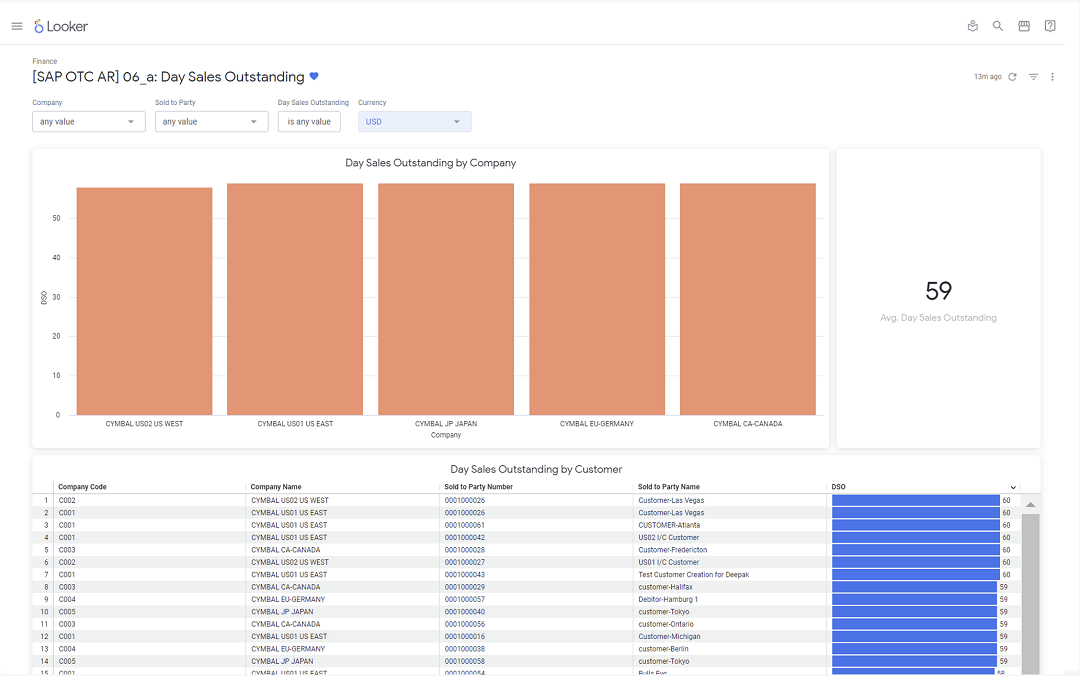Screen dimensions: 1080x676
Task: Click the customer-Berlin cell
Action: click(663, 649)
